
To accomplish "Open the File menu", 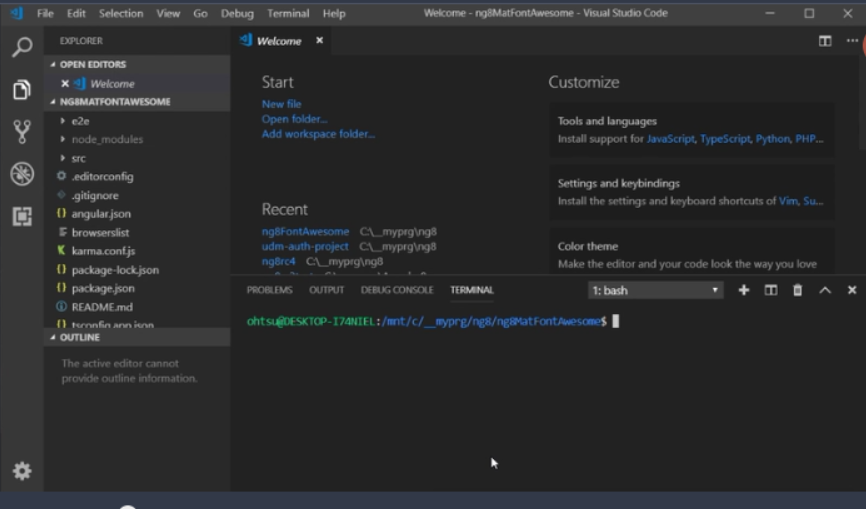I will click(45, 13).
